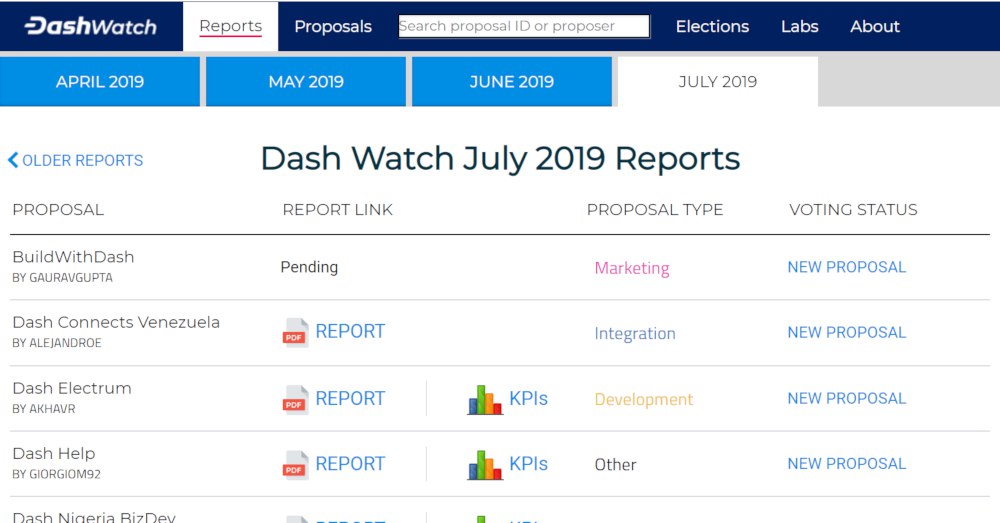
Task: Click the VOTING STATUS column header
Action: pos(853,210)
